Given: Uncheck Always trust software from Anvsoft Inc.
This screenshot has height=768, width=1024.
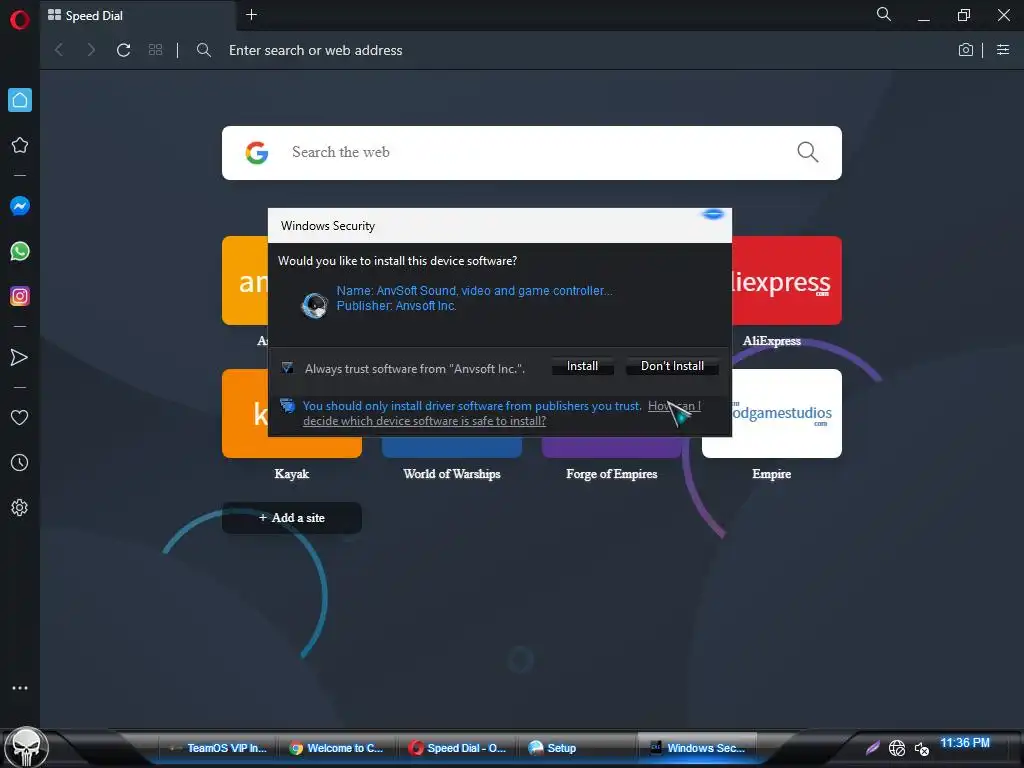Looking at the screenshot, I should pyautogui.click(x=287, y=368).
